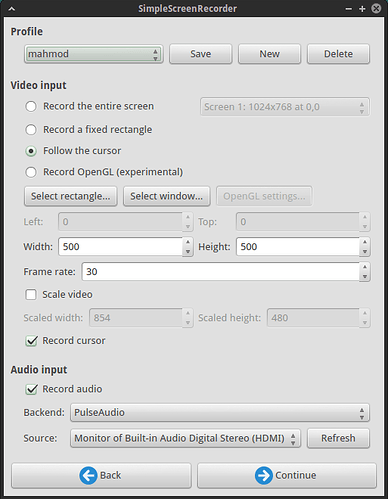Decrease Width with the down arrow

[x=188, y=252]
